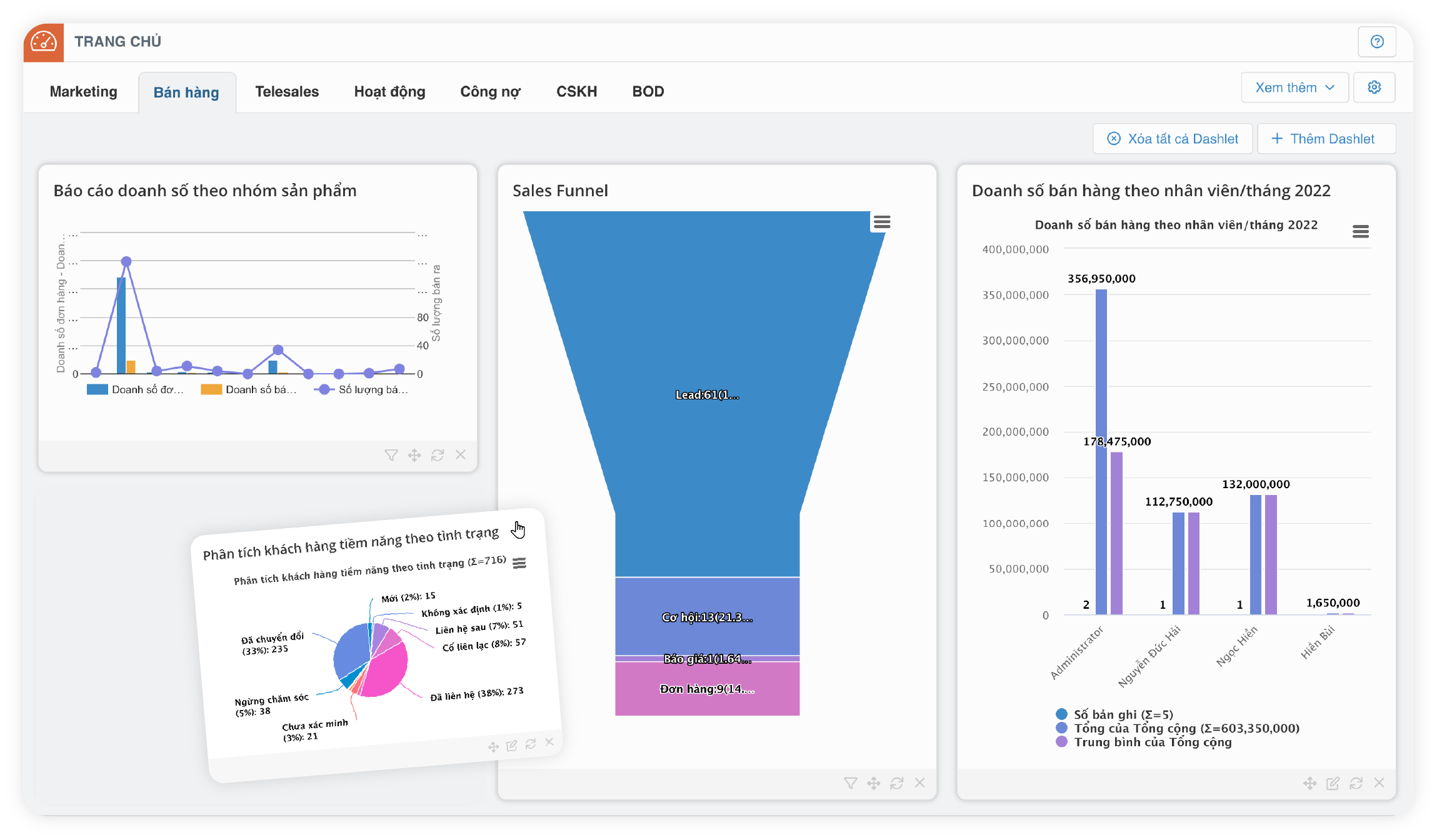Refresh employee sales 2022 dashlet
1437x840 pixels.
click(1356, 783)
